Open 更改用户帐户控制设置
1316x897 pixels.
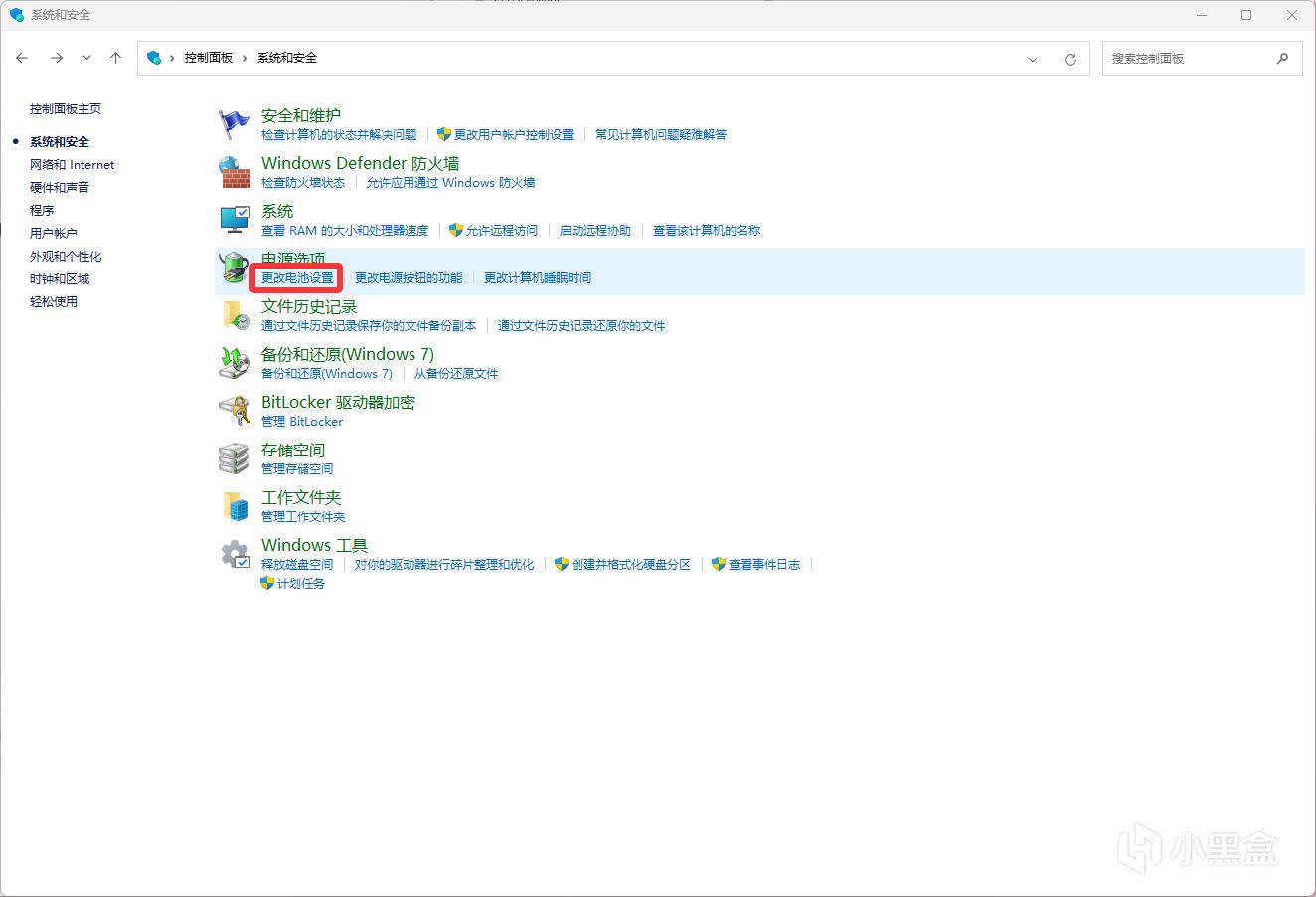click(514, 135)
